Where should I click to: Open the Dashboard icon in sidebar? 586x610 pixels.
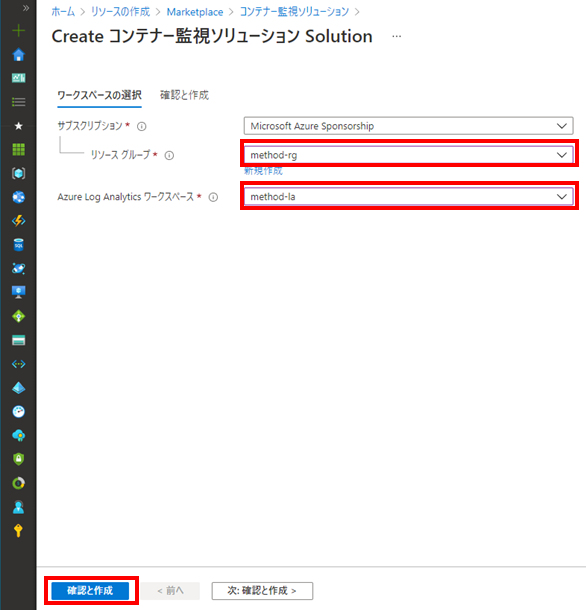[19, 78]
